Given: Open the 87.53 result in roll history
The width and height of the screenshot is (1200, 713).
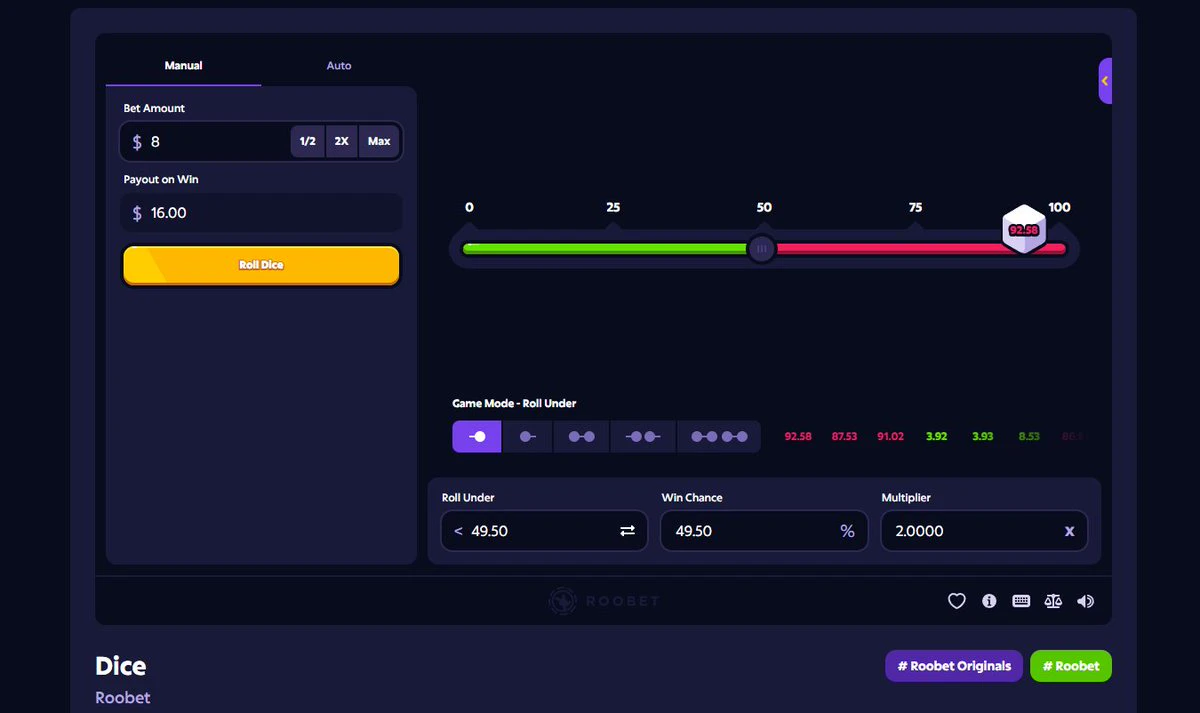Looking at the screenshot, I should [x=845, y=437].
